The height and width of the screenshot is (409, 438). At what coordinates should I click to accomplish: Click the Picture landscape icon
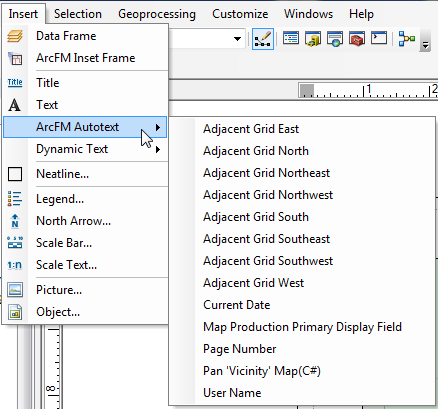pyautogui.click(x=15, y=290)
